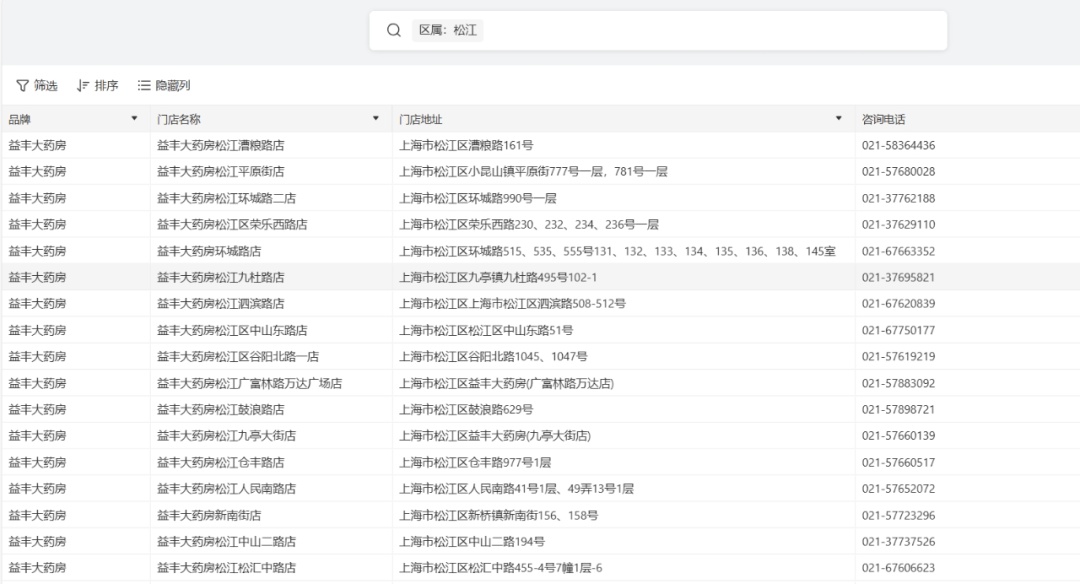Click the funnel icon next to 筛选
The width and height of the screenshot is (1080, 584).
point(22,86)
